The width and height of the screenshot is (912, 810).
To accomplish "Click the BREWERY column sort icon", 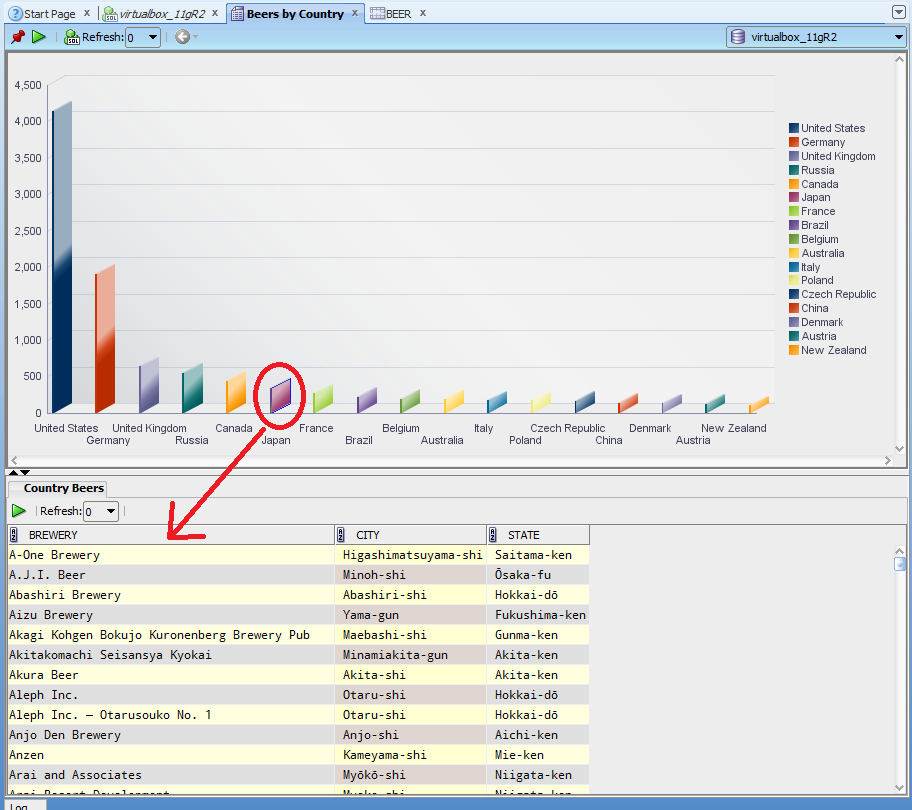I will click(x=14, y=535).
